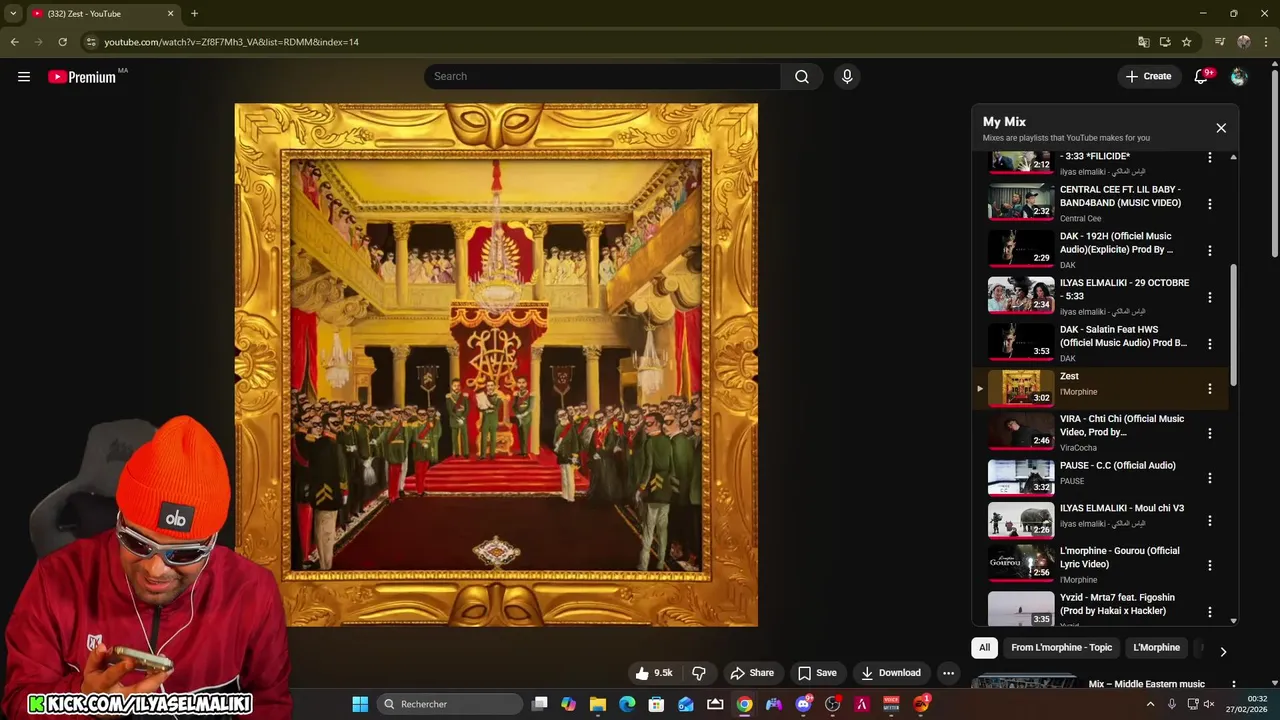The image size is (1280, 720).
Task: Open the Windows Start menu
Action: [360, 704]
